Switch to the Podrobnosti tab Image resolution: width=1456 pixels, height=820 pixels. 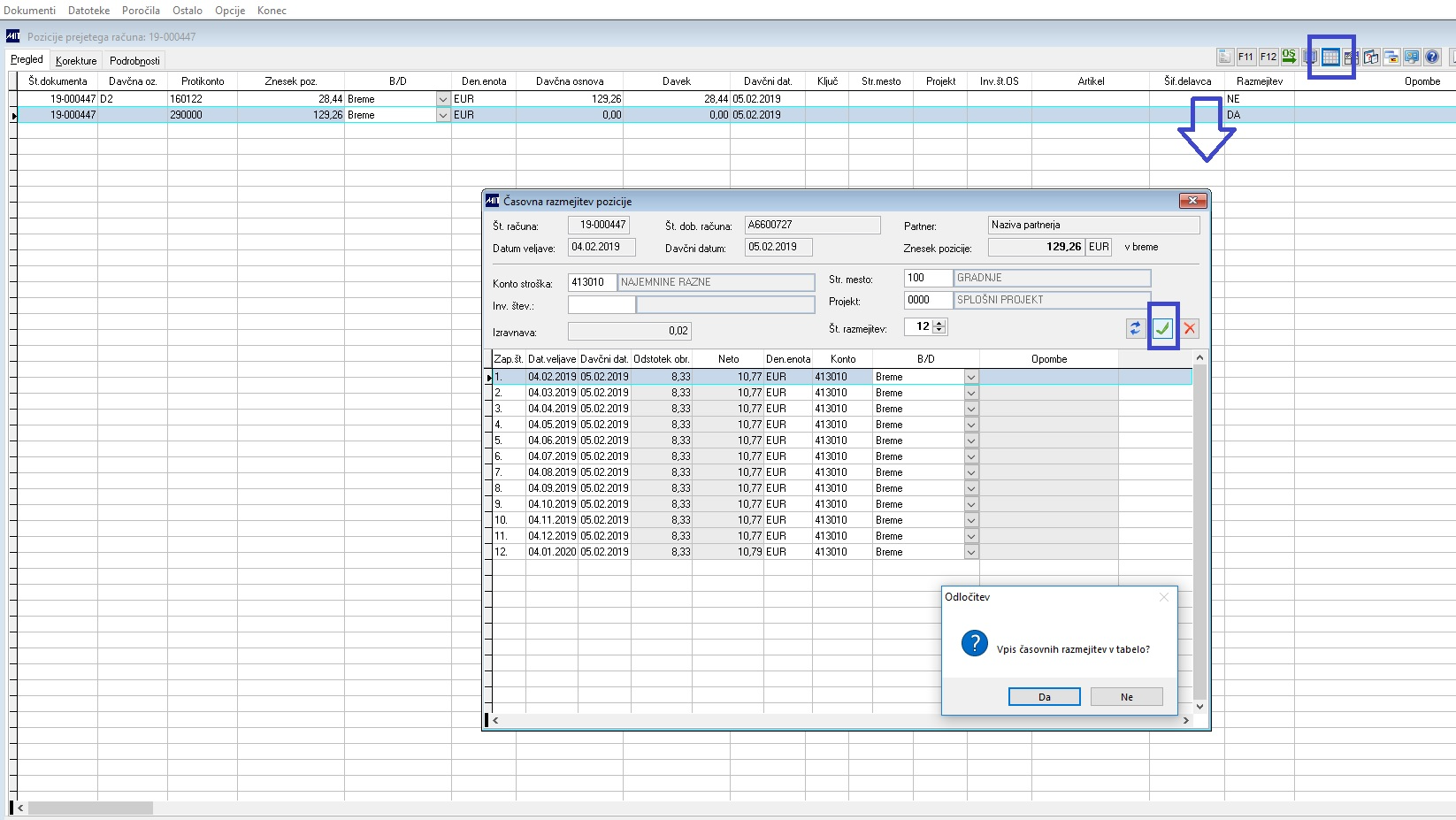(134, 61)
